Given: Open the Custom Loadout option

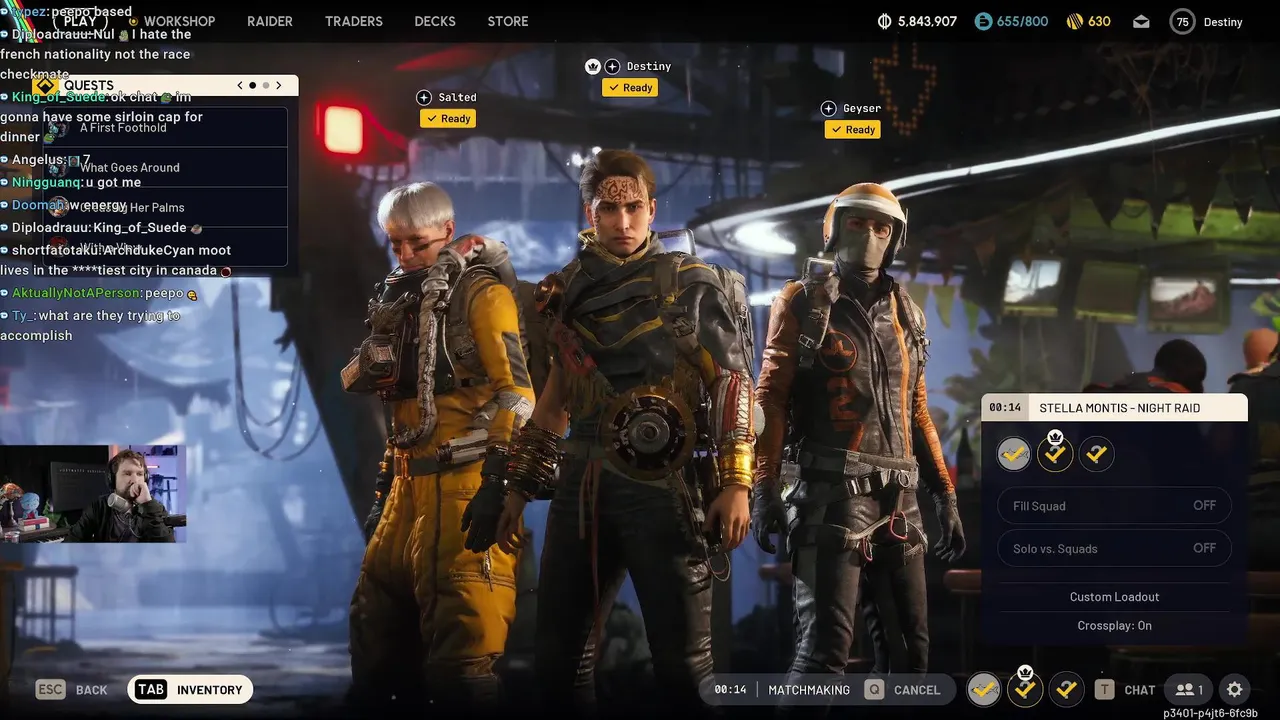Looking at the screenshot, I should pos(1114,597).
